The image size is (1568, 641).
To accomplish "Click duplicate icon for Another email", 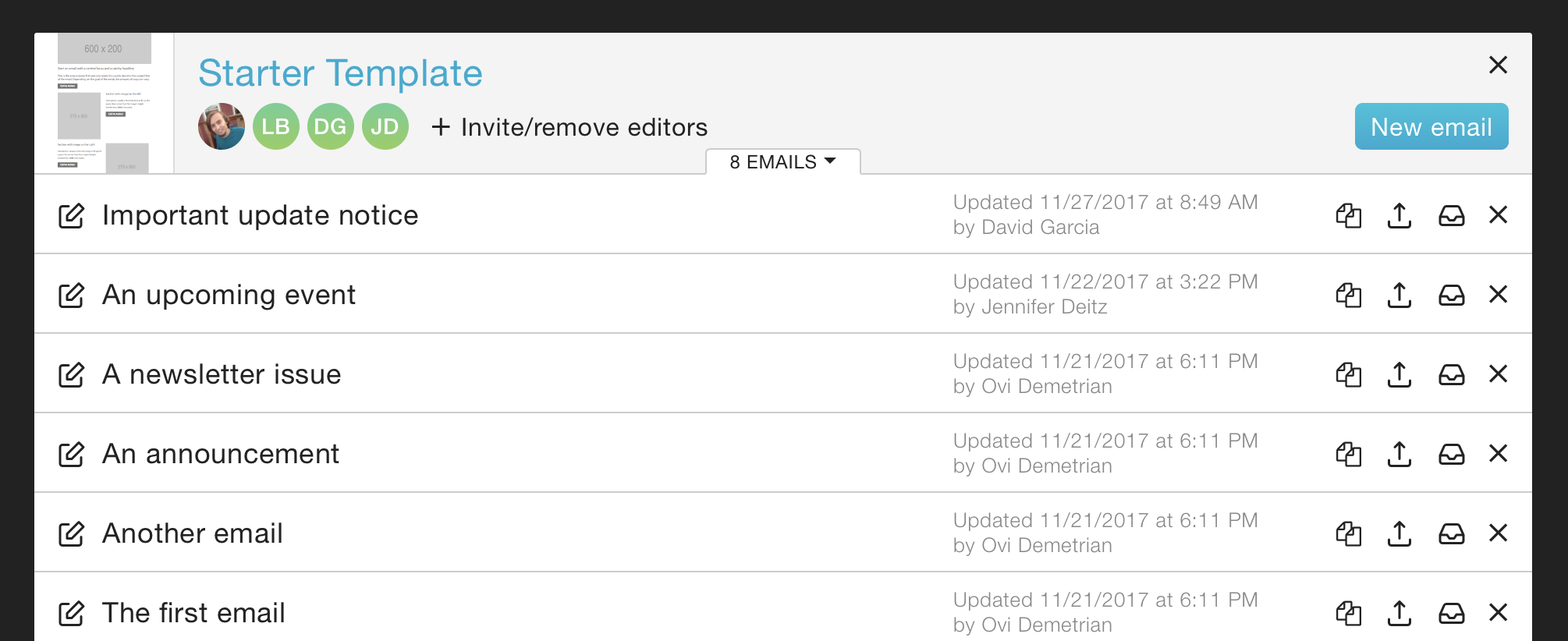I will (1349, 533).
